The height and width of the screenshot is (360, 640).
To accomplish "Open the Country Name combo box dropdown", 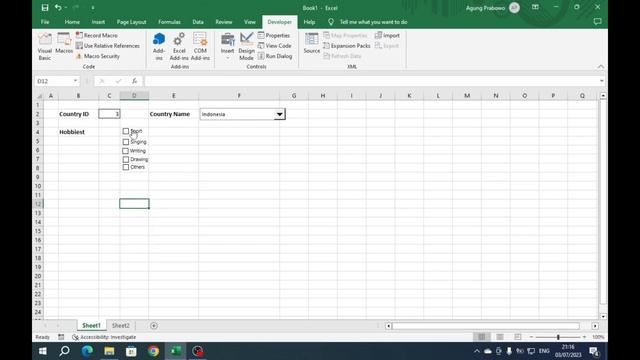I will click(x=279, y=114).
